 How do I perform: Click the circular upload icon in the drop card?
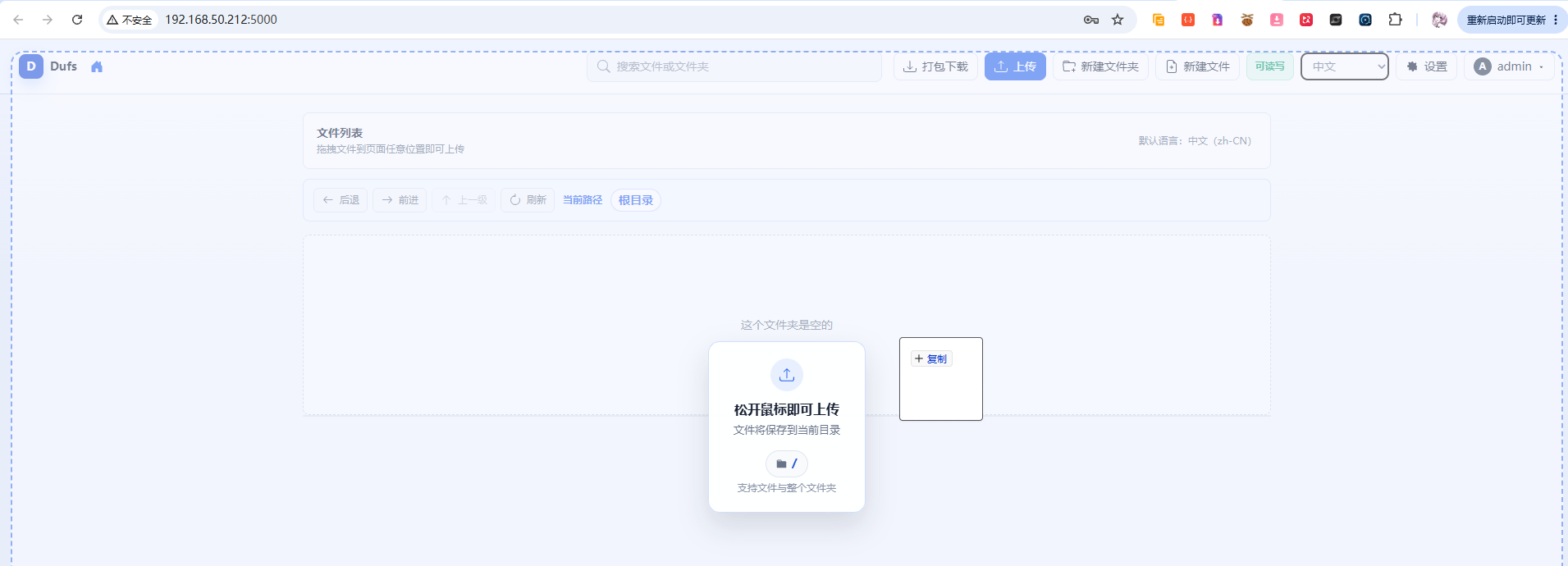[x=787, y=375]
